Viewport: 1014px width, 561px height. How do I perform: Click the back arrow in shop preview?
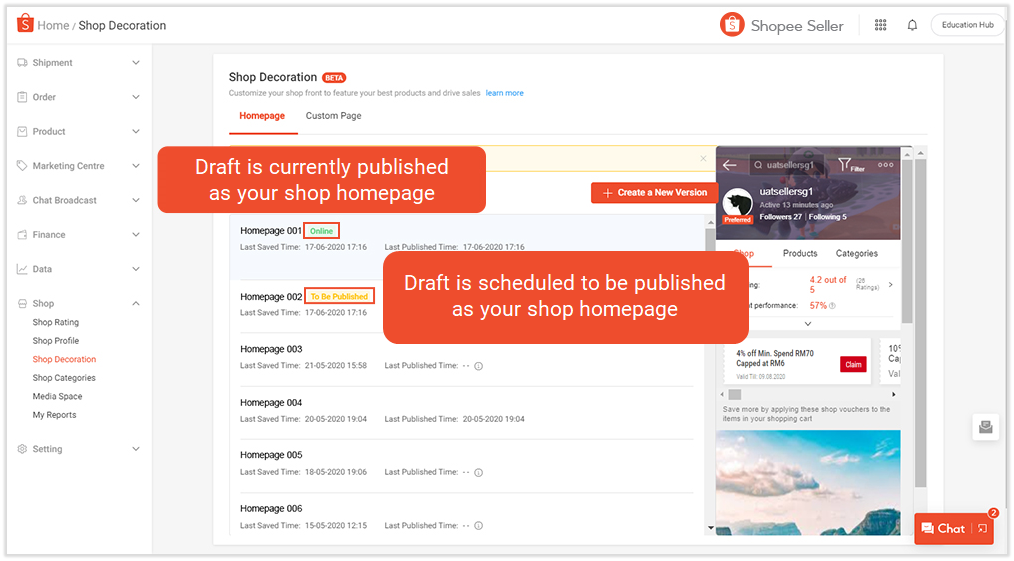point(729,165)
